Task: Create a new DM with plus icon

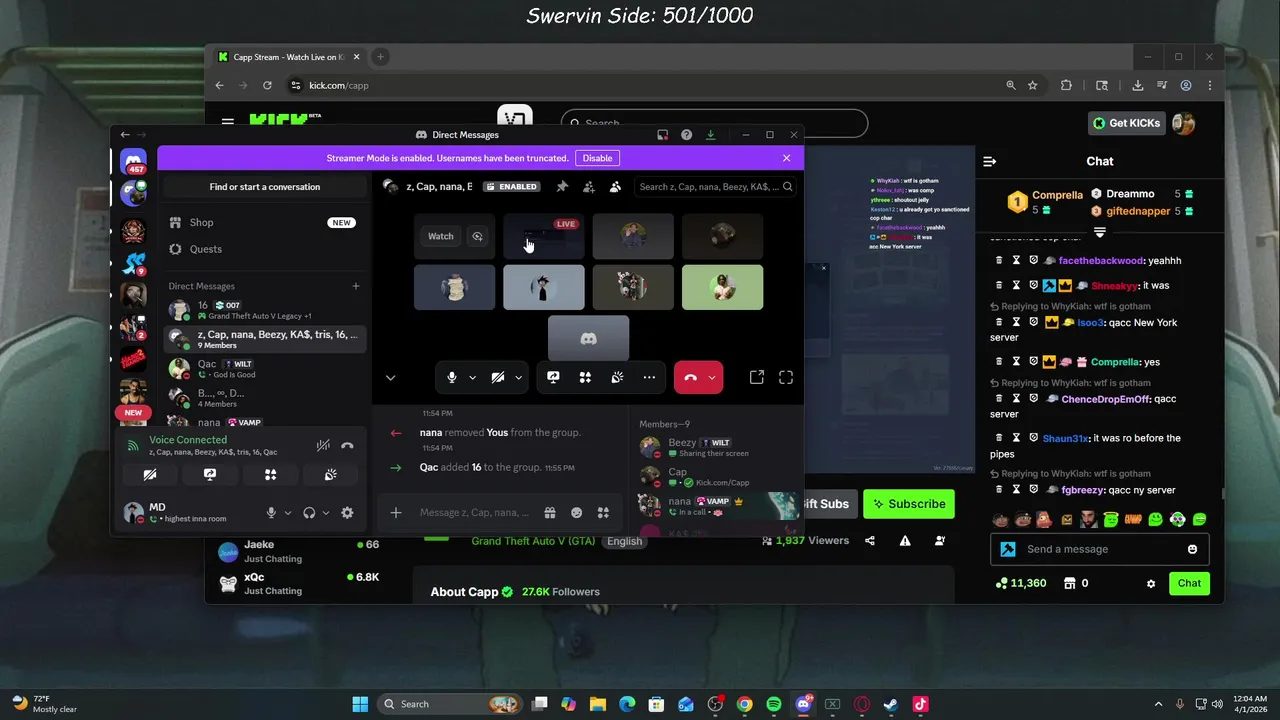Action: point(355,286)
